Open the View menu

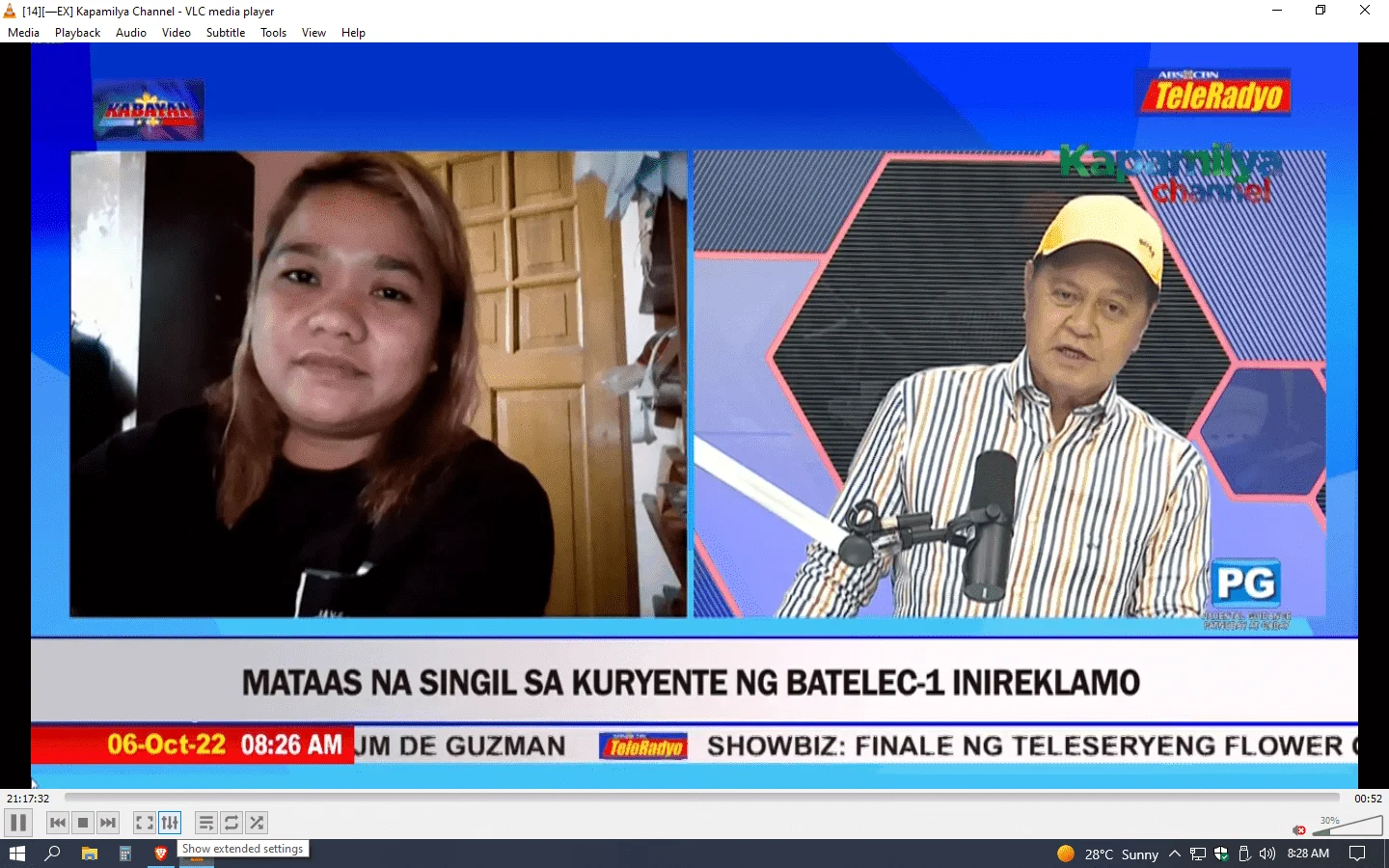tap(313, 33)
